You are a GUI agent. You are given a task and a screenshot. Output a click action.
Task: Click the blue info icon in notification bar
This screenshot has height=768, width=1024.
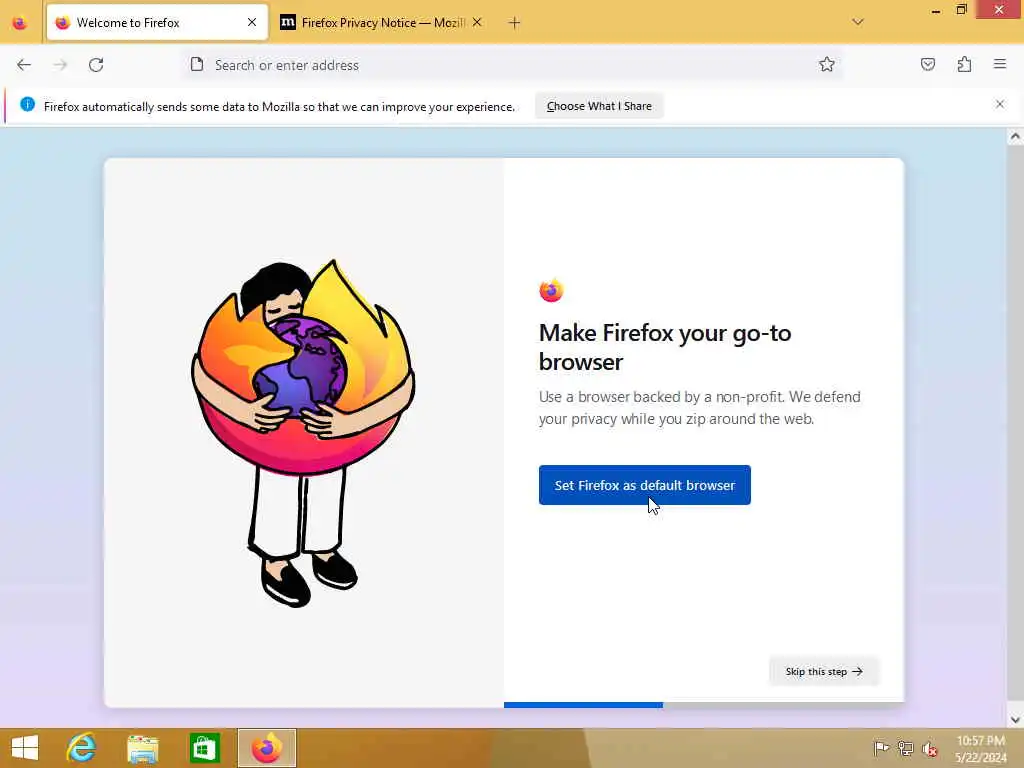[27, 104]
